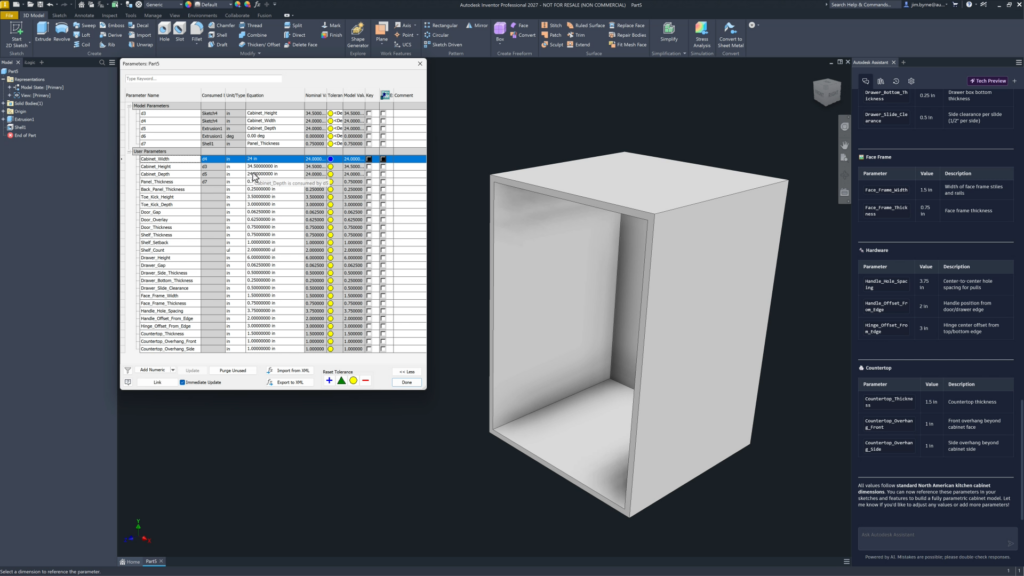Image resolution: width=1024 pixels, height=576 pixels.
Task: Toggle Key checkbox for Drawer_Height parameter
Action: (x=369, y=258)
